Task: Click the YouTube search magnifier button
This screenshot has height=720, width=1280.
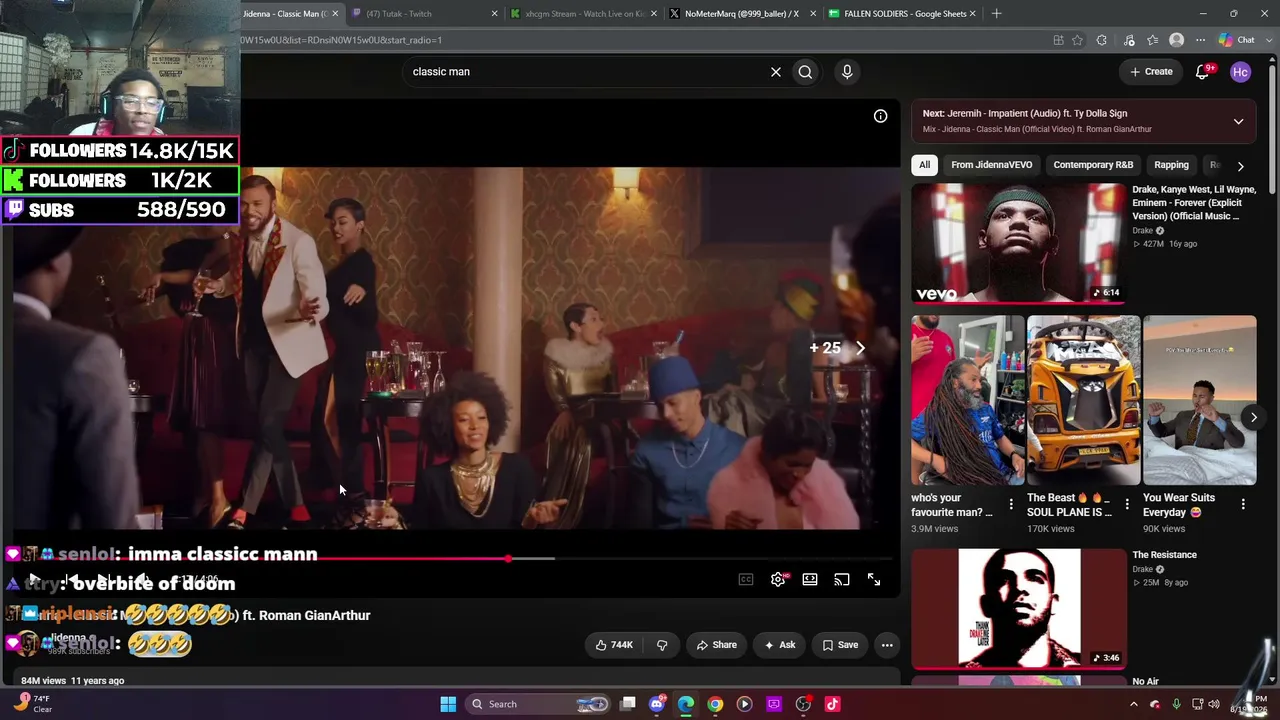Action: [x=805, y=72]
